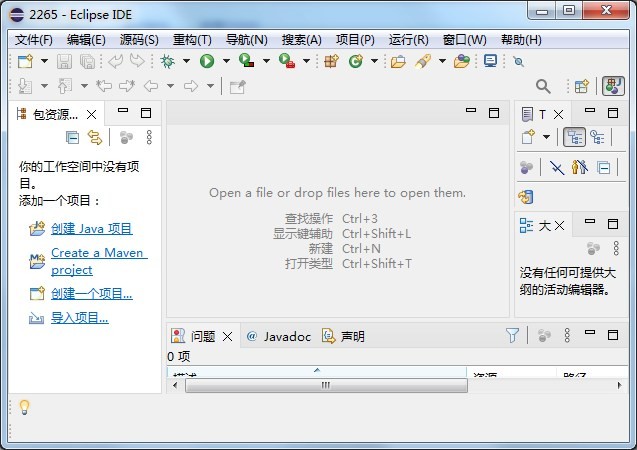Click the Save All icon
This screenshot has height=450, width=637.
[87, 61]
